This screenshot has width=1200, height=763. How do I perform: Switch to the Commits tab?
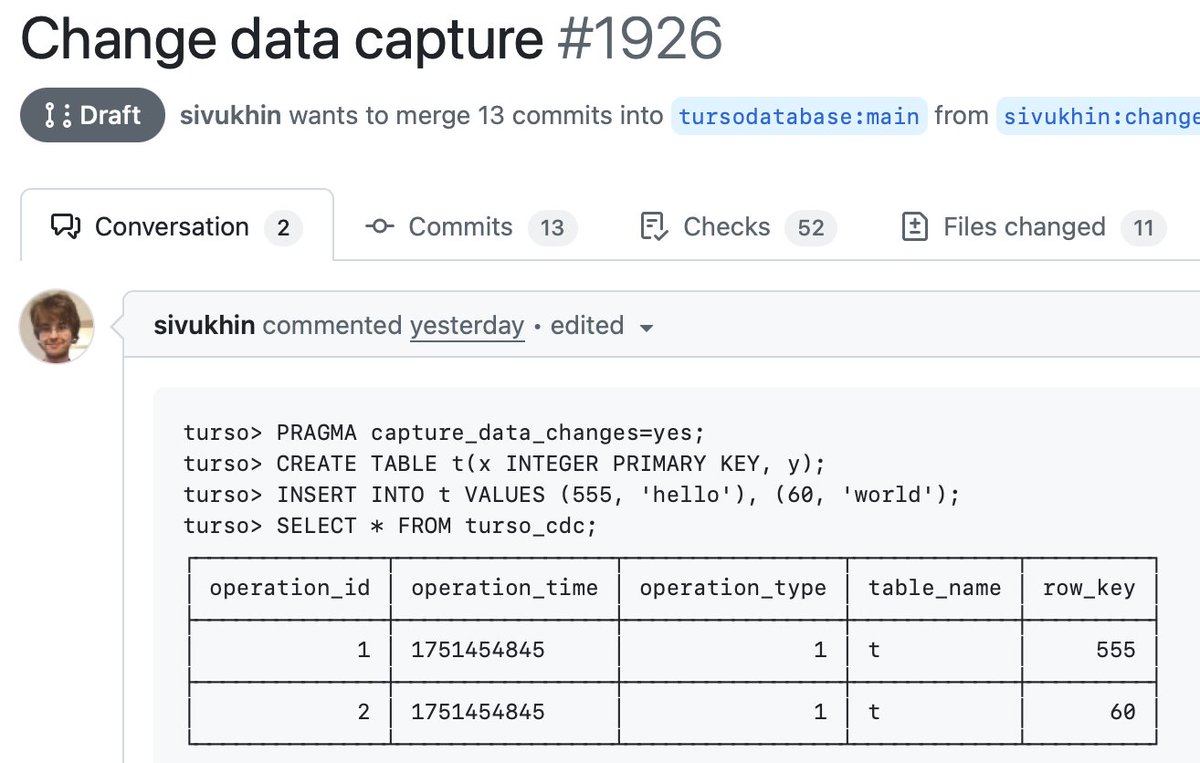[472, 227]
